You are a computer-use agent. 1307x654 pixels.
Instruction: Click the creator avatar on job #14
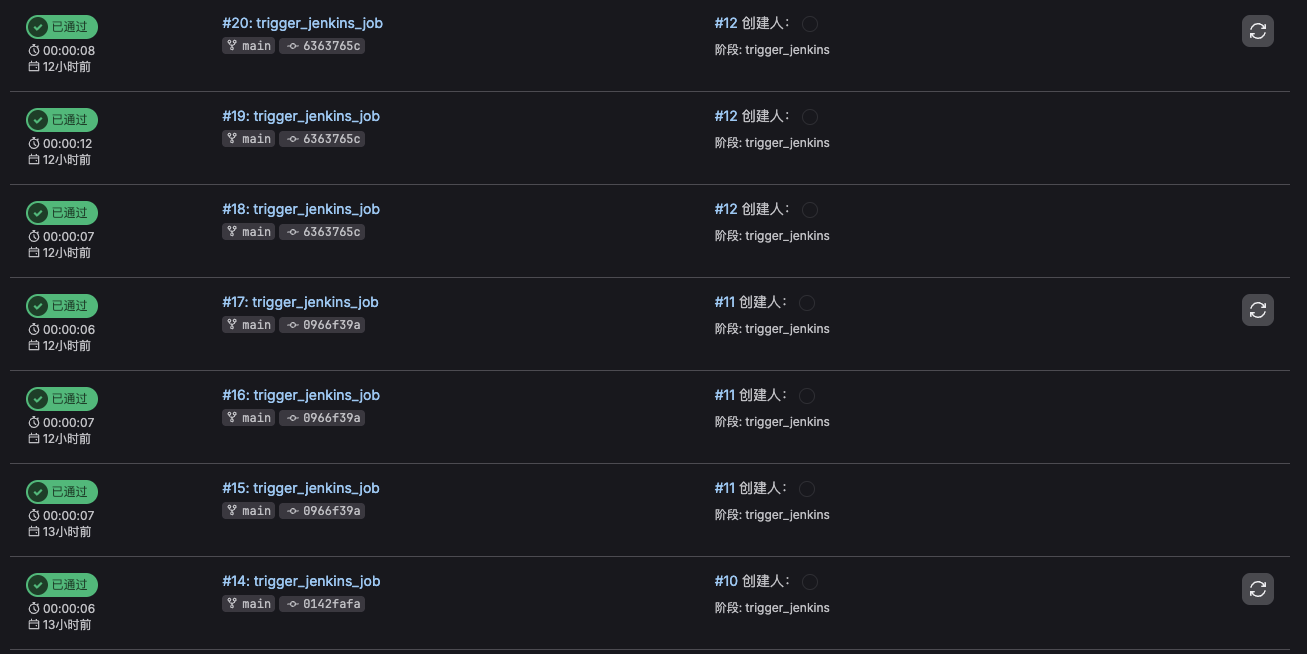810,582
